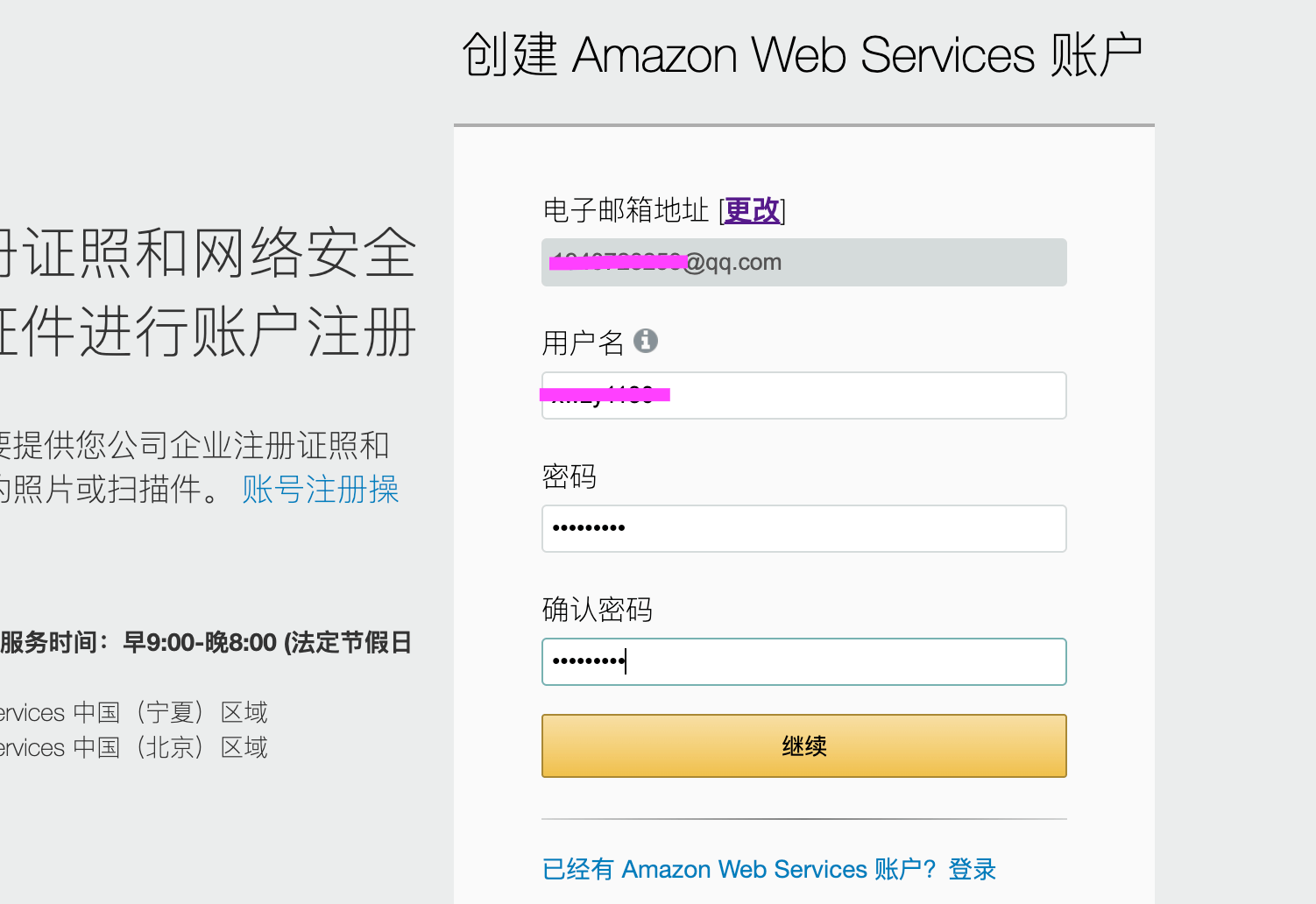Screen dimensions: 1316x904
Task: Focus the 用户名 input field
Action: point(803,396)
